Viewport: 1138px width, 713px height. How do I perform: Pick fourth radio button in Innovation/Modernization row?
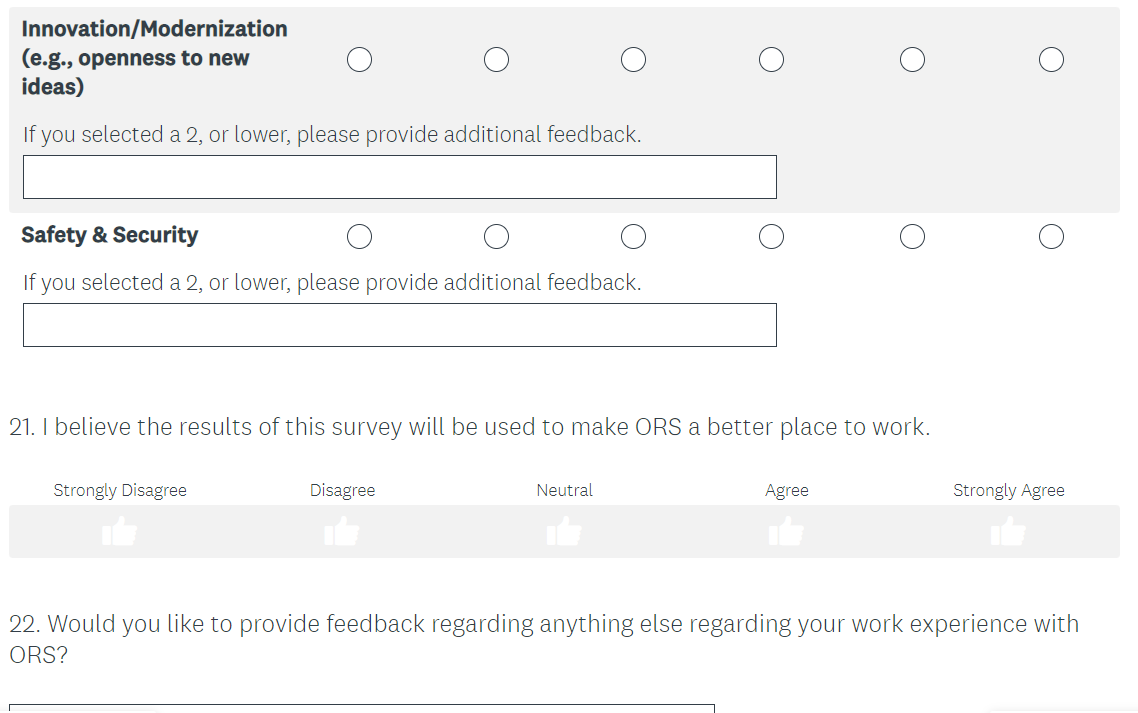pyautogui.click(x=771, y=60)
